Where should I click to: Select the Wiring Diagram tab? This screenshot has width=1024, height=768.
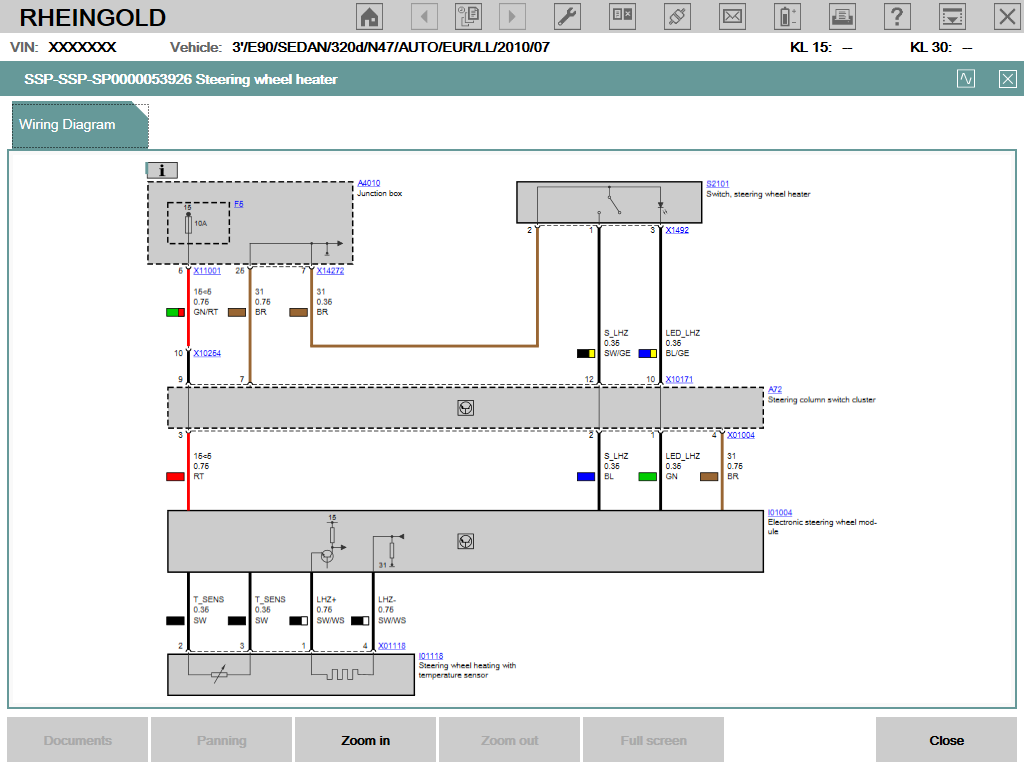[x=80, y=125]
